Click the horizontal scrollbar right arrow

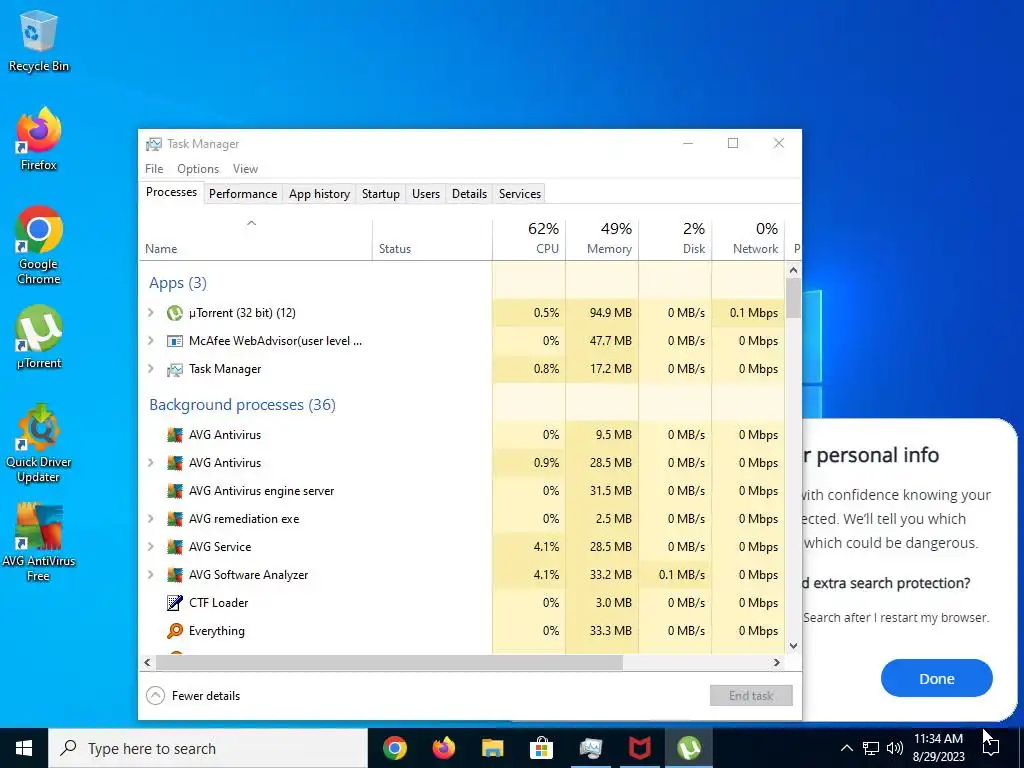776,662
